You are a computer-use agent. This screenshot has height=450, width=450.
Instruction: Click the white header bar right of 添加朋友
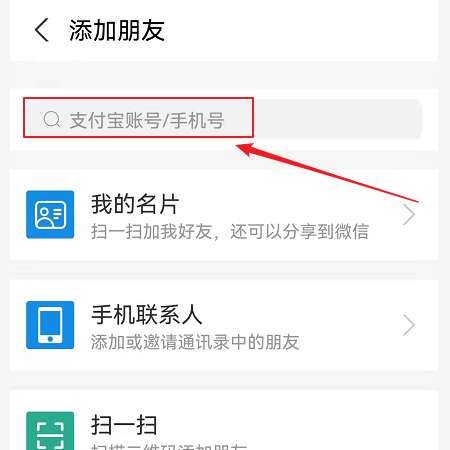tap(300, 30)
